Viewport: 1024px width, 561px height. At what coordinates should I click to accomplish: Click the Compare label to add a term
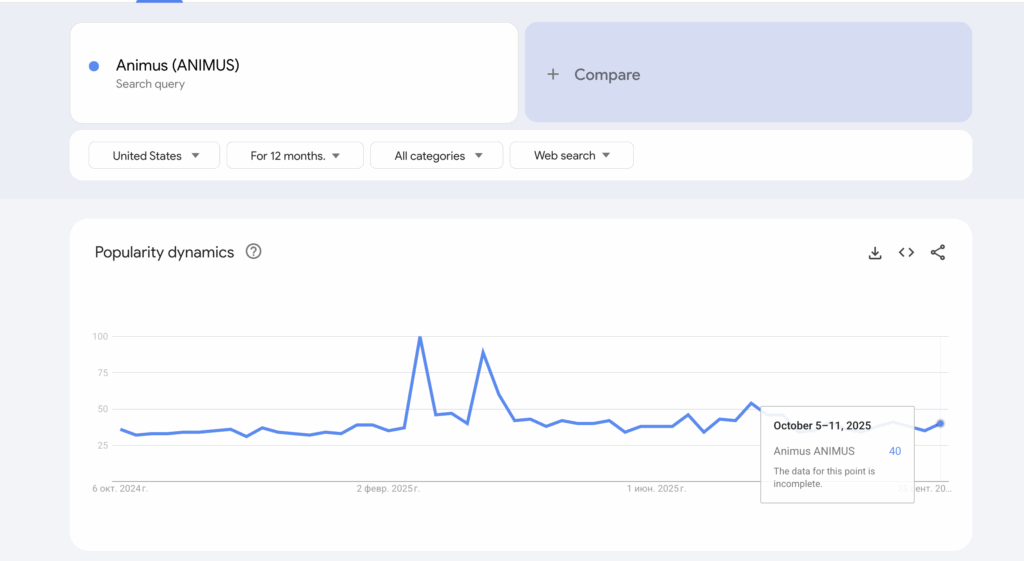point(607,74)
